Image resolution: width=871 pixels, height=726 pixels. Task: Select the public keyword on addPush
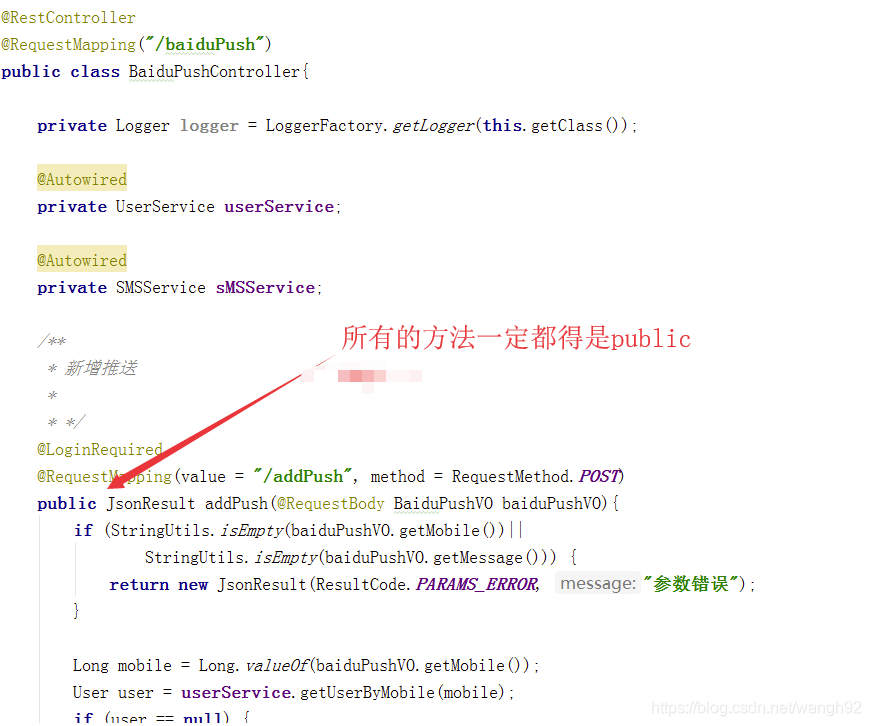tap(65, 503)
